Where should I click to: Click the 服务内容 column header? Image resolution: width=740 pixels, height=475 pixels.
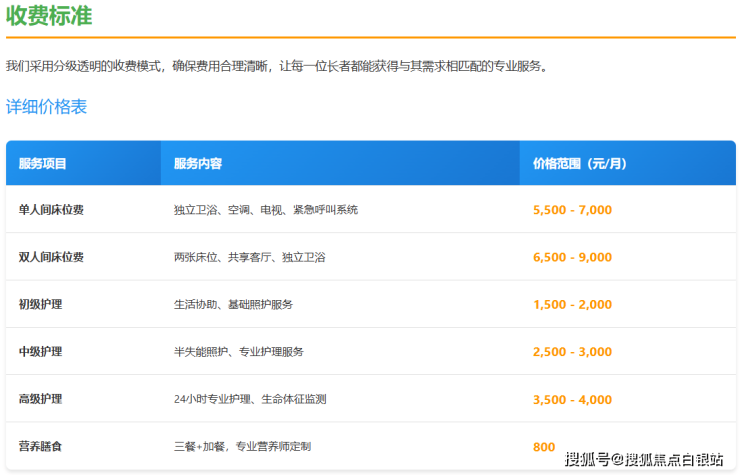pos(197,163)
